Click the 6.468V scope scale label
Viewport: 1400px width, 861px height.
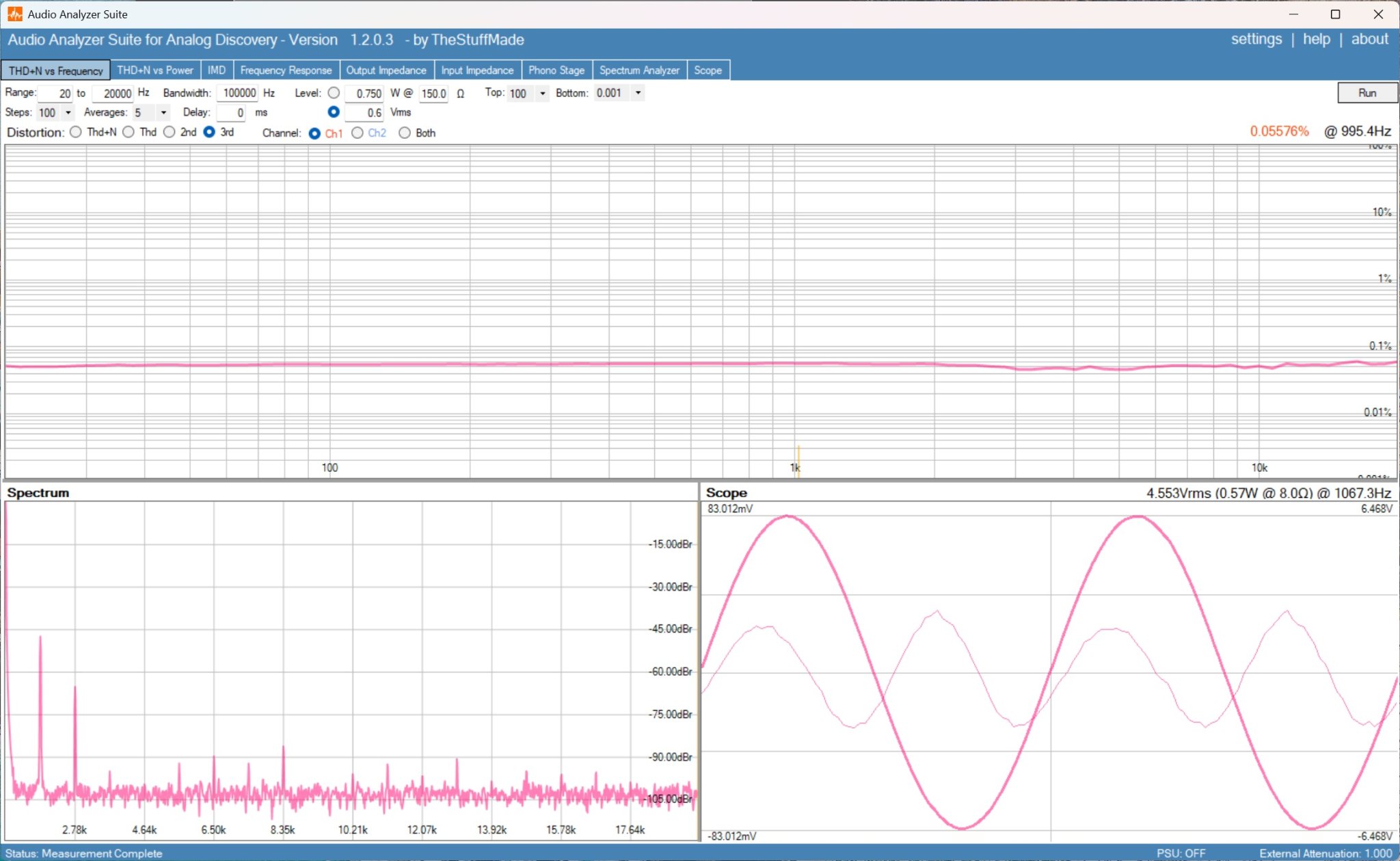[x=1376, y=509]
